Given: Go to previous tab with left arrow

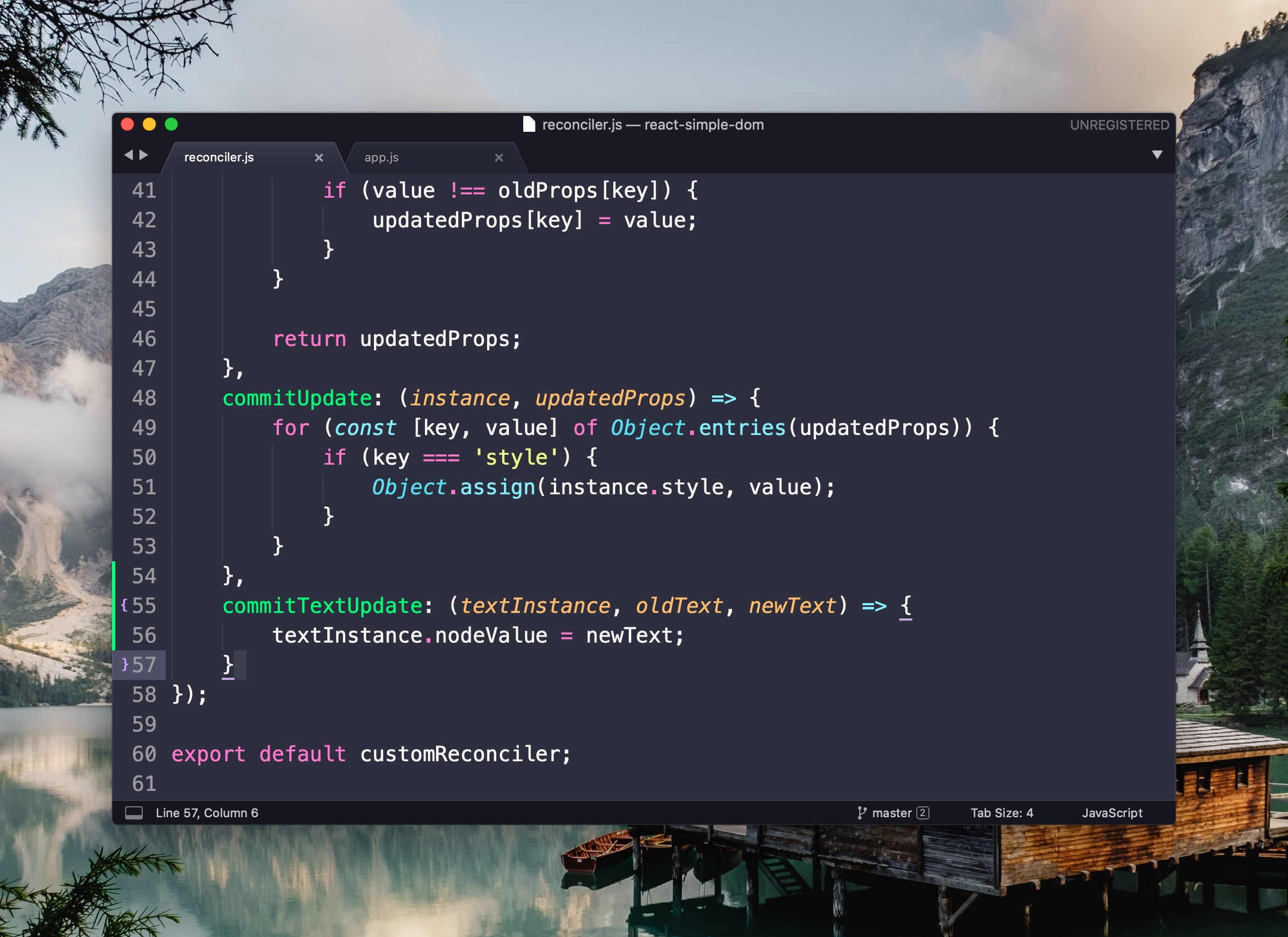Looking at the screenshot, I should (128, 154).
